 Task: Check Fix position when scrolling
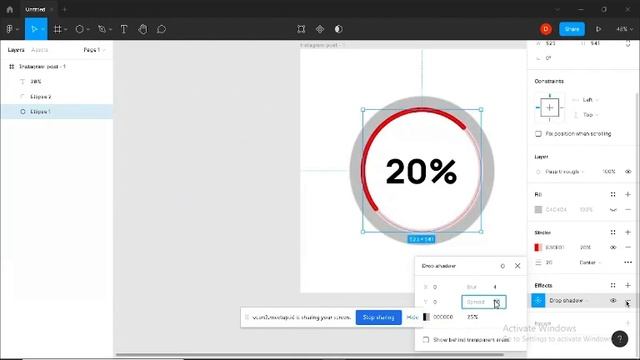click(x=538, y=134)
